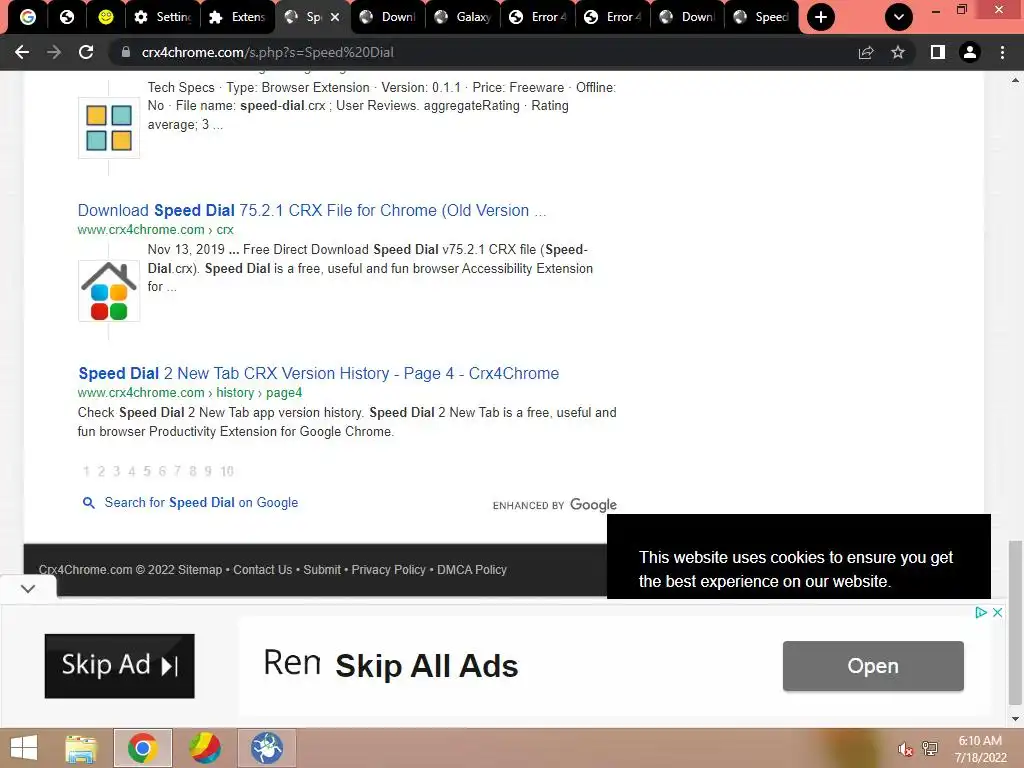Open Download Speed Dial 75.2.1 CRX link
The width and height of the screenshot is (1024, 768).
click(x=312, y=210)
